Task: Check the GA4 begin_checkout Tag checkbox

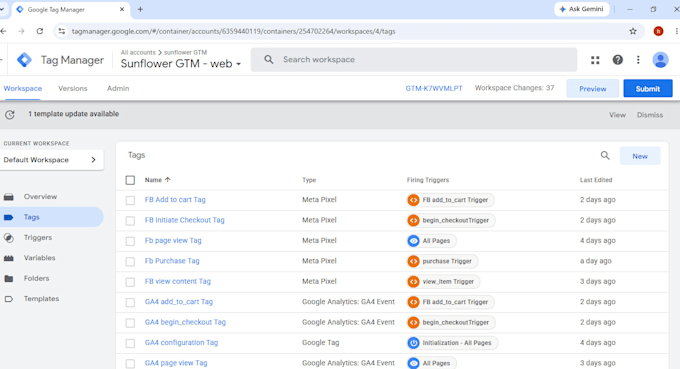Action: 130,323
